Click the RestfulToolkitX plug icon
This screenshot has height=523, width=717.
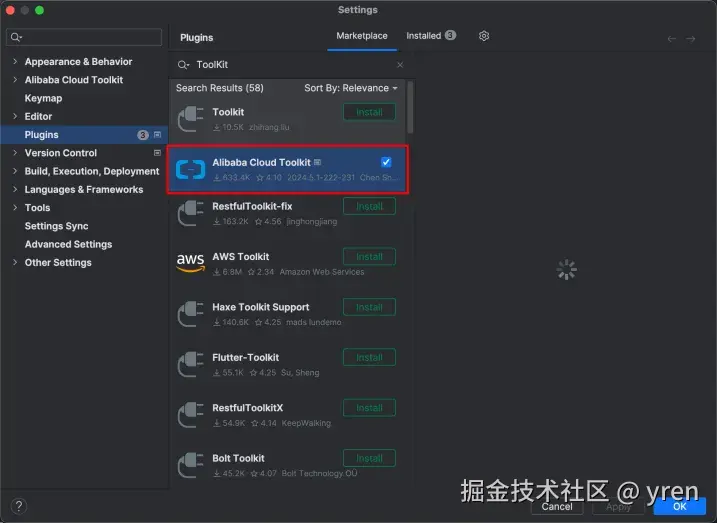tap(190, 415)
